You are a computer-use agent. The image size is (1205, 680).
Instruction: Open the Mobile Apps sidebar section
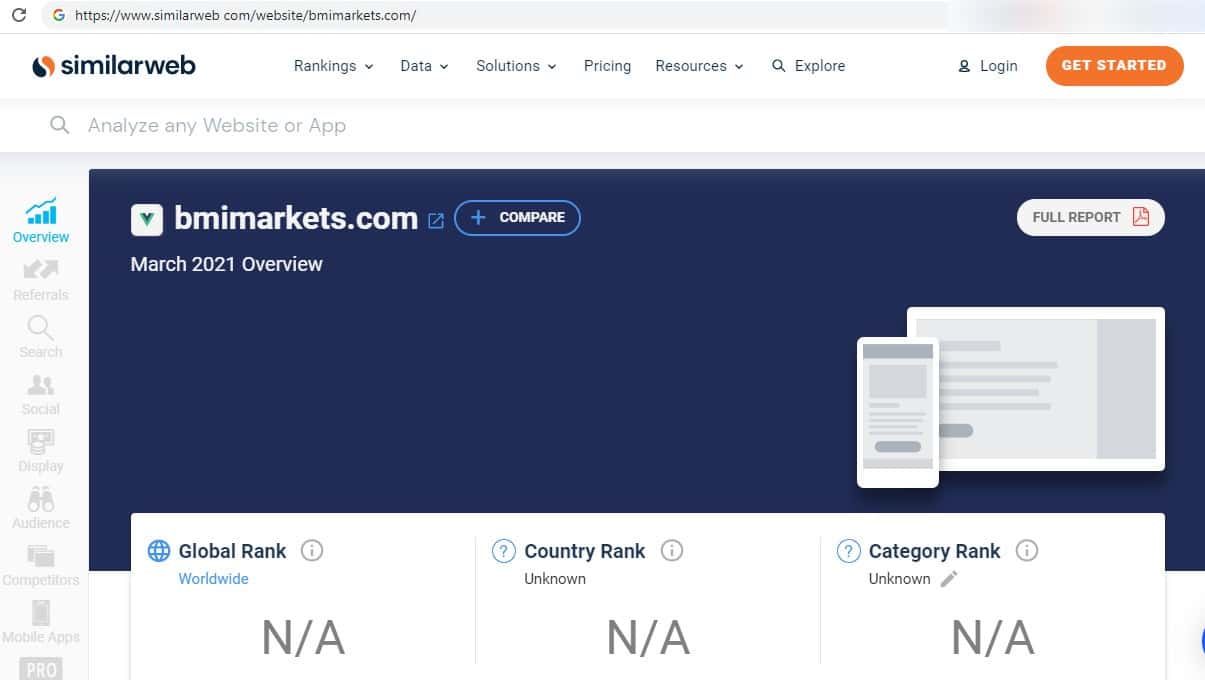41,622
